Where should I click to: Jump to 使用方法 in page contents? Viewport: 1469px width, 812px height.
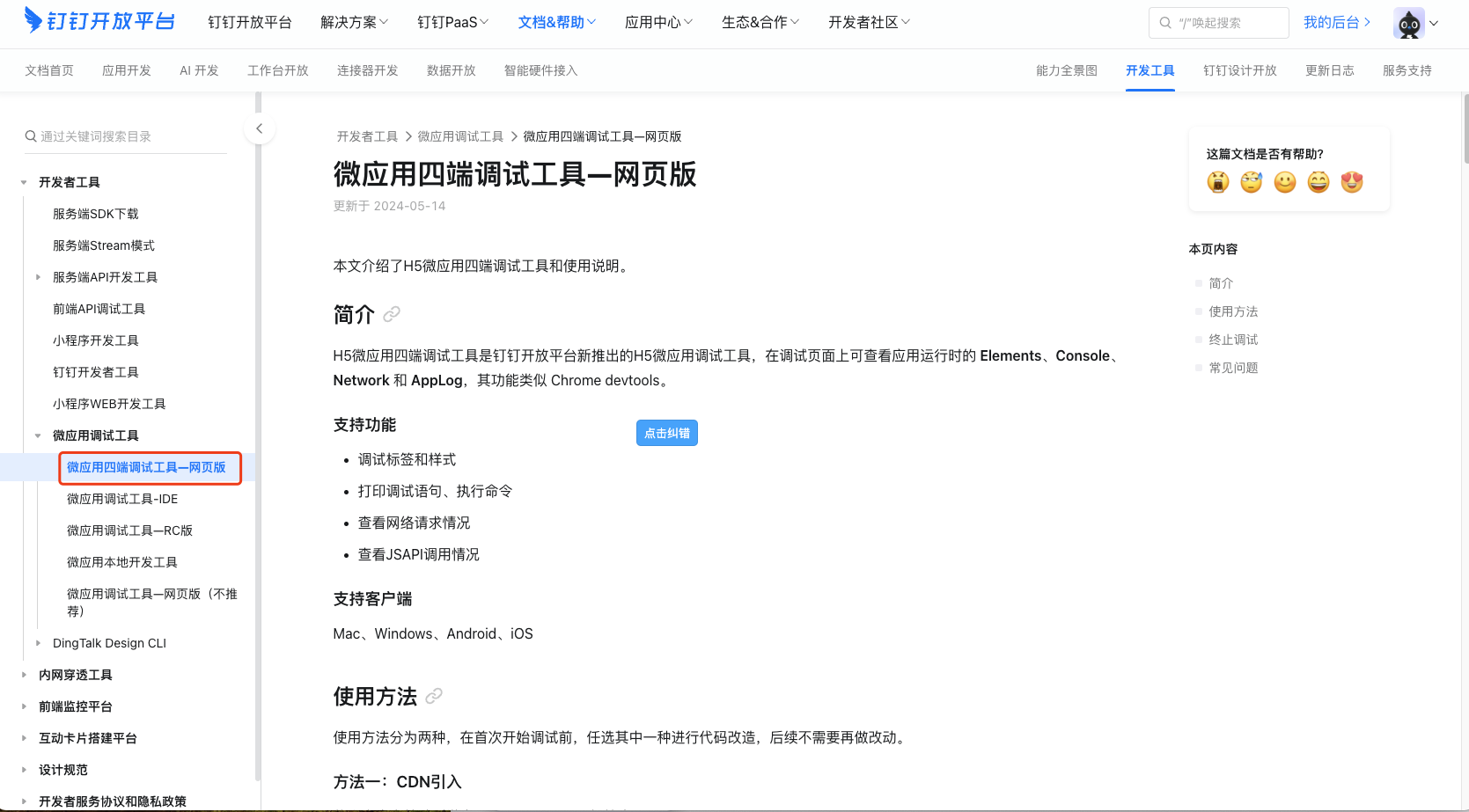pyautogui.click(x=1233, y=311)
